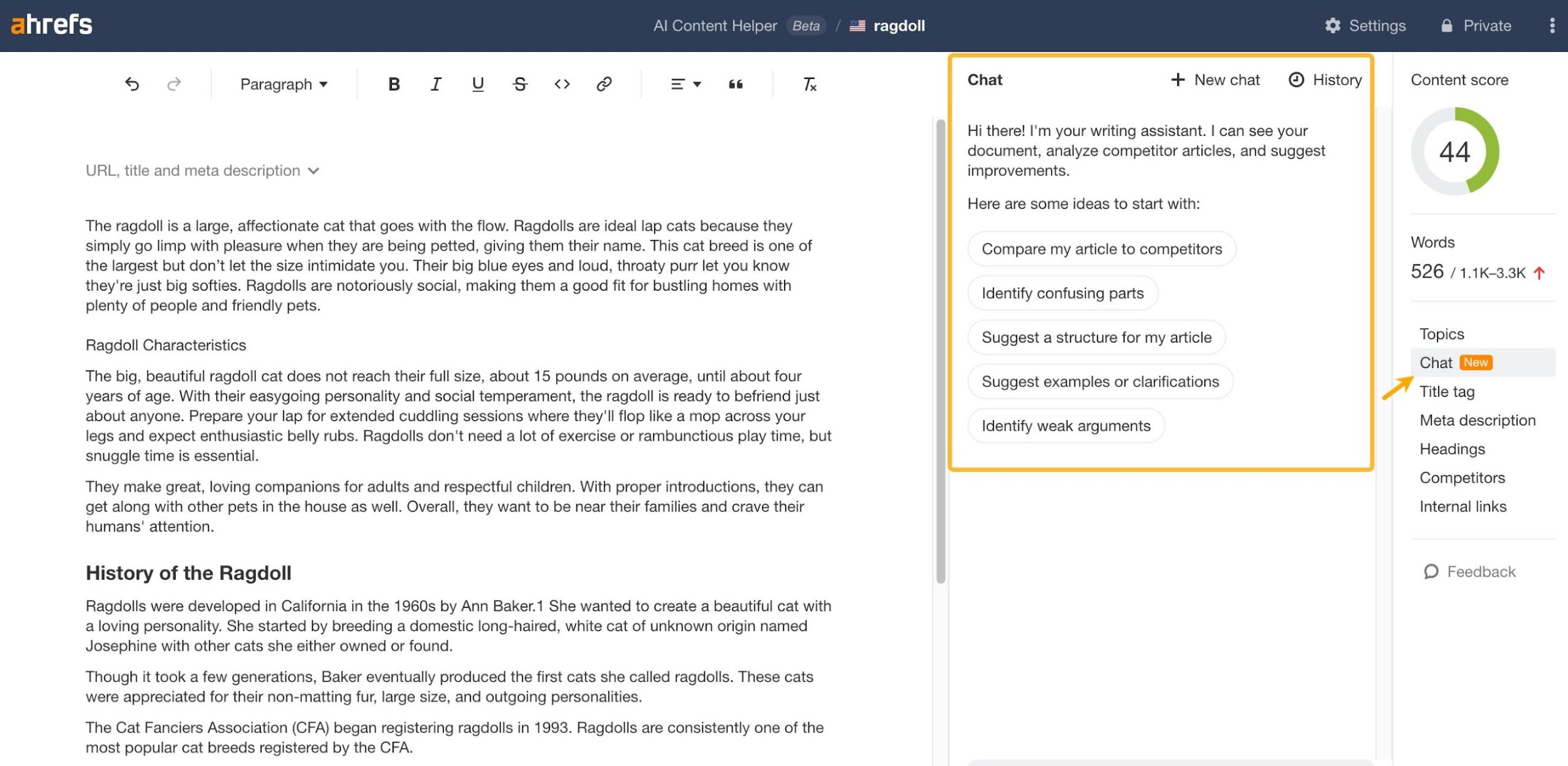Click the Private visibility setting
The width and height of the screenshot is (1568, 766).
click(1476, 26)
